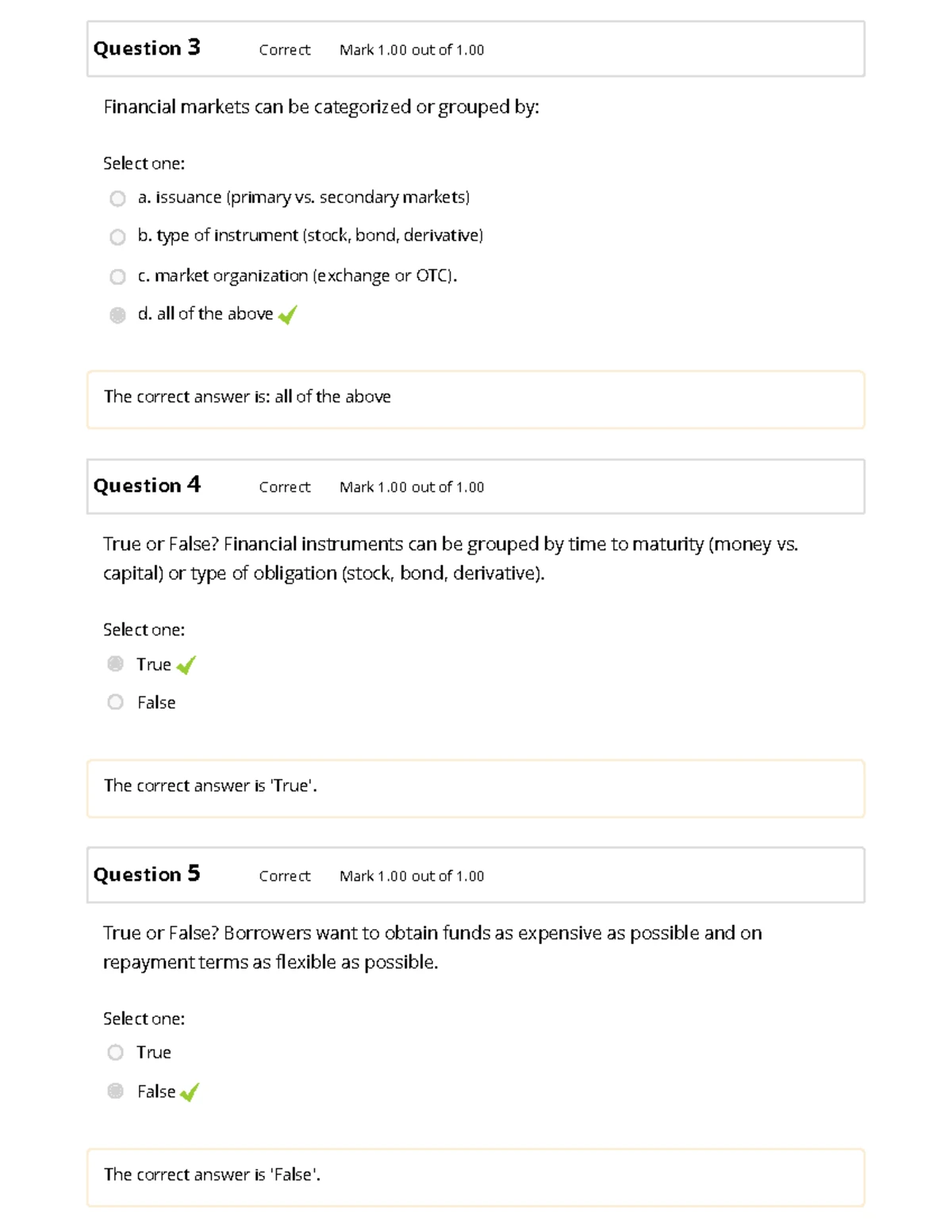The height and width of the screenshot is (1232, 952).
Task: Select radio option "d. all of the above"
Action: [117, 313]
